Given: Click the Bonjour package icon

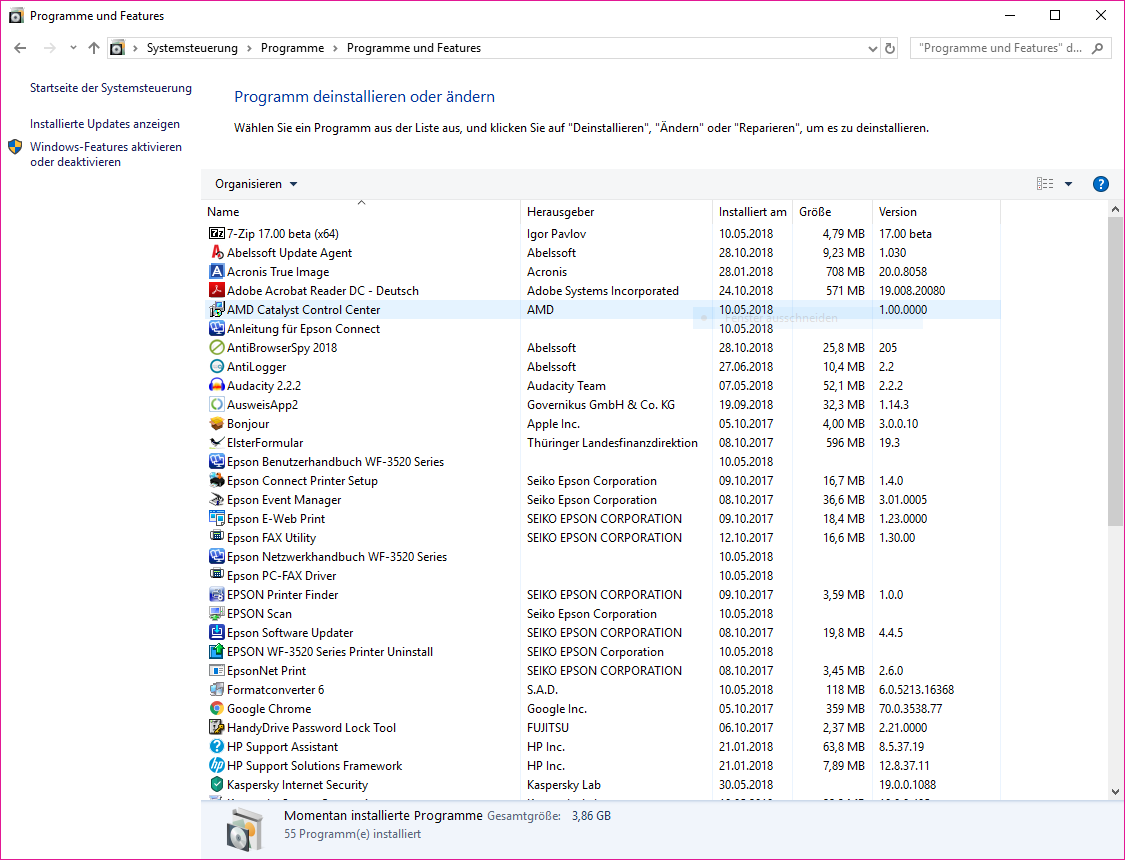Looking at the screenshot, I should (217, 423).
